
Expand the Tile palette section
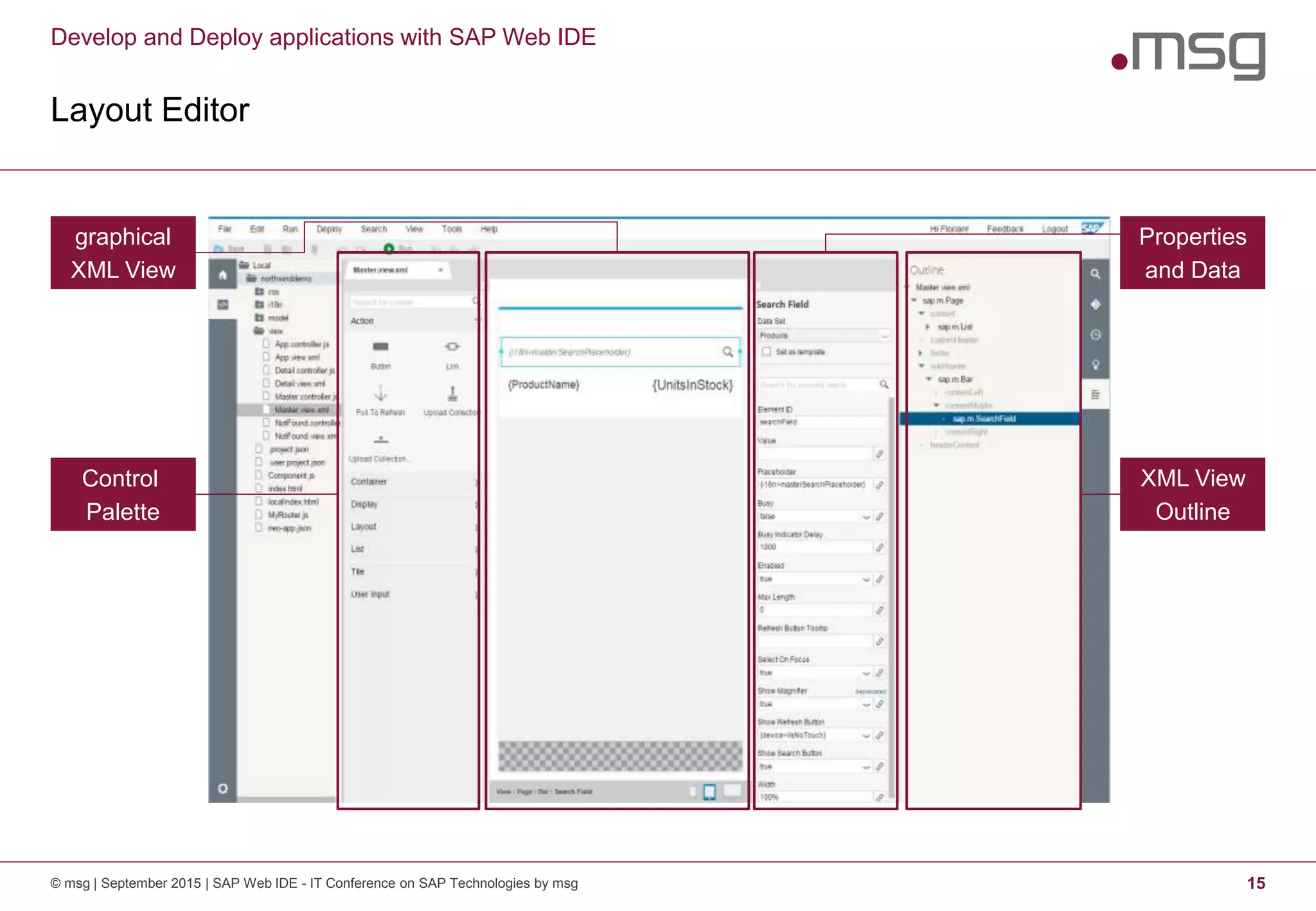coord(412,572)
